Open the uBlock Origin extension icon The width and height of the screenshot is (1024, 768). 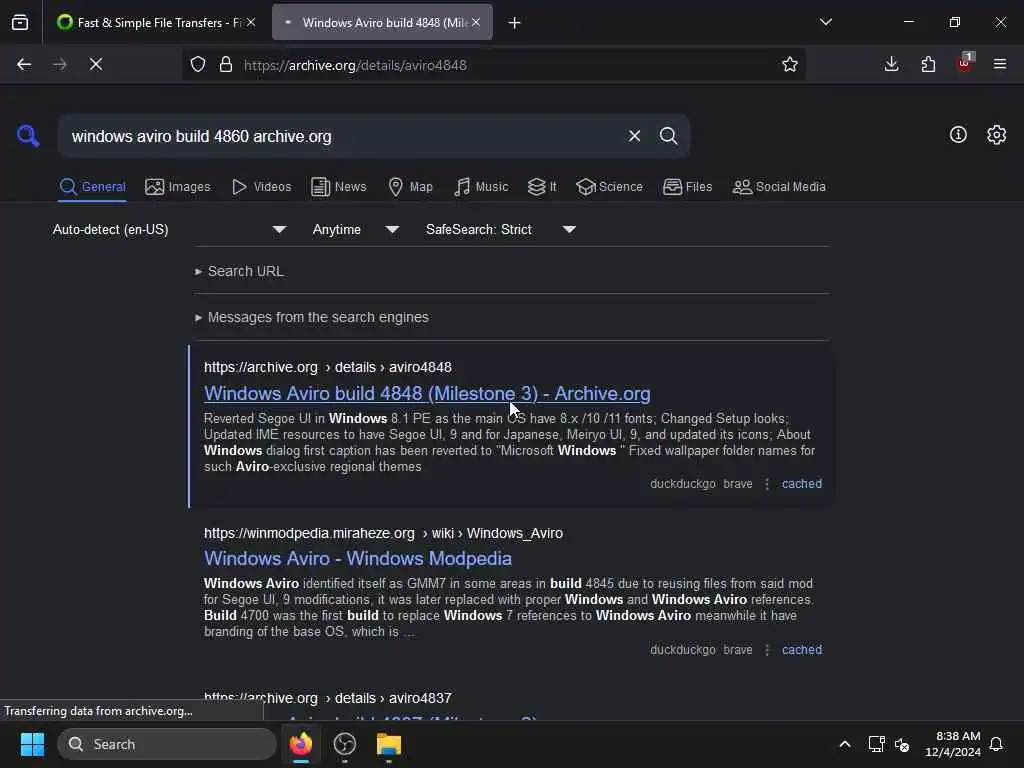tap(965, 63)
